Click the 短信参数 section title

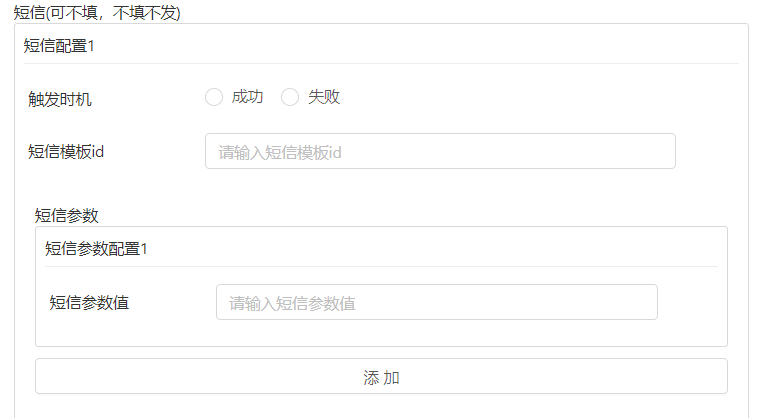(66, 215)
